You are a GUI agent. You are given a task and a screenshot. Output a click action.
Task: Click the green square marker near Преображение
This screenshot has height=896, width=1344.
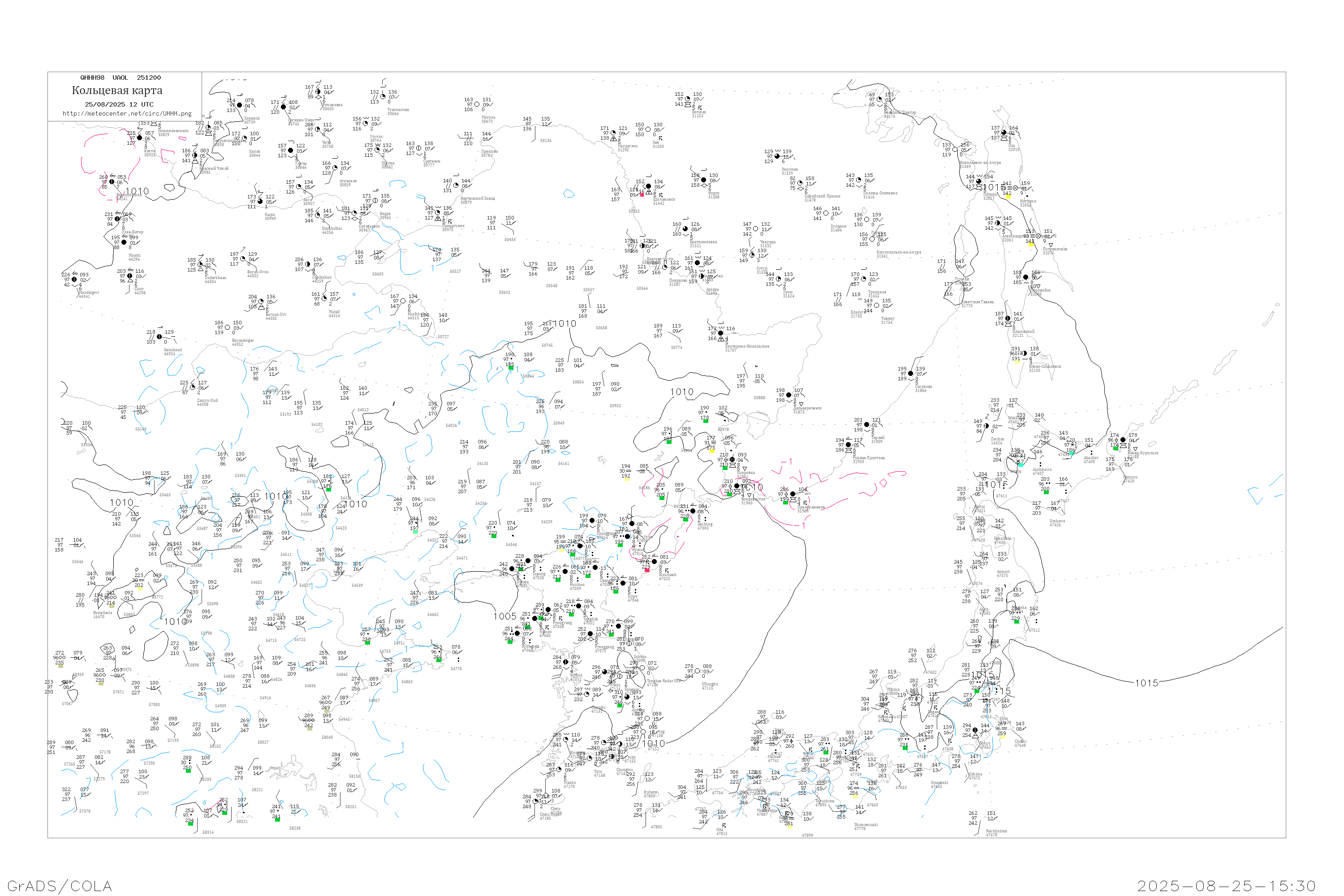coord(785,502)
